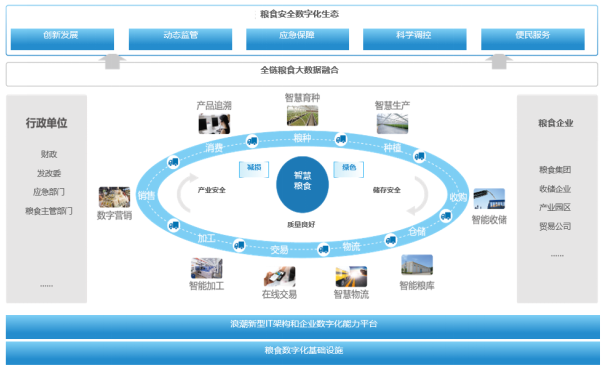This screenshot has width=605, height=369.
Task: Select the 在线交易 phone payment image
Action: [x=279, y=276]
